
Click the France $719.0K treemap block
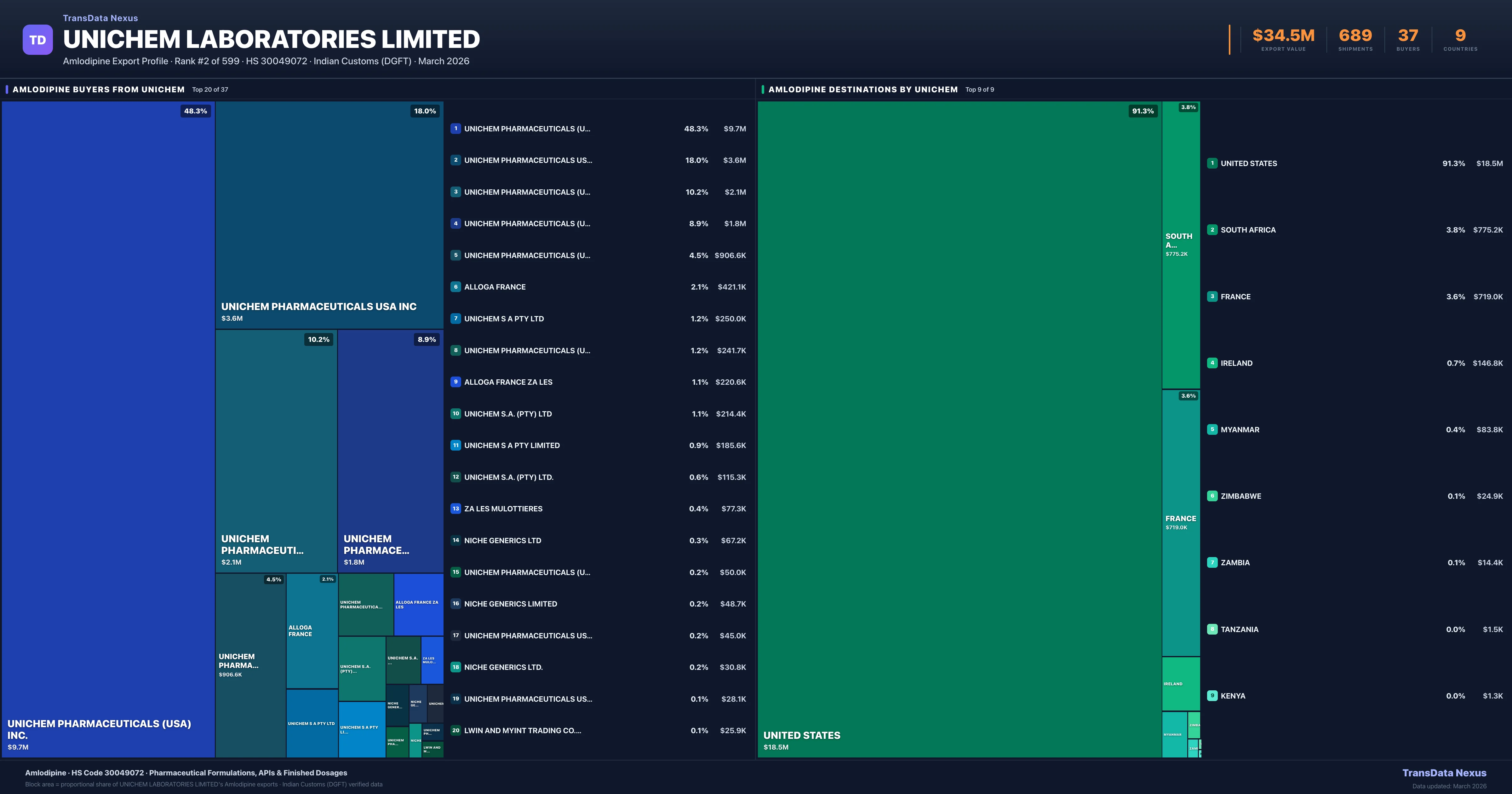coord(1180,523)
